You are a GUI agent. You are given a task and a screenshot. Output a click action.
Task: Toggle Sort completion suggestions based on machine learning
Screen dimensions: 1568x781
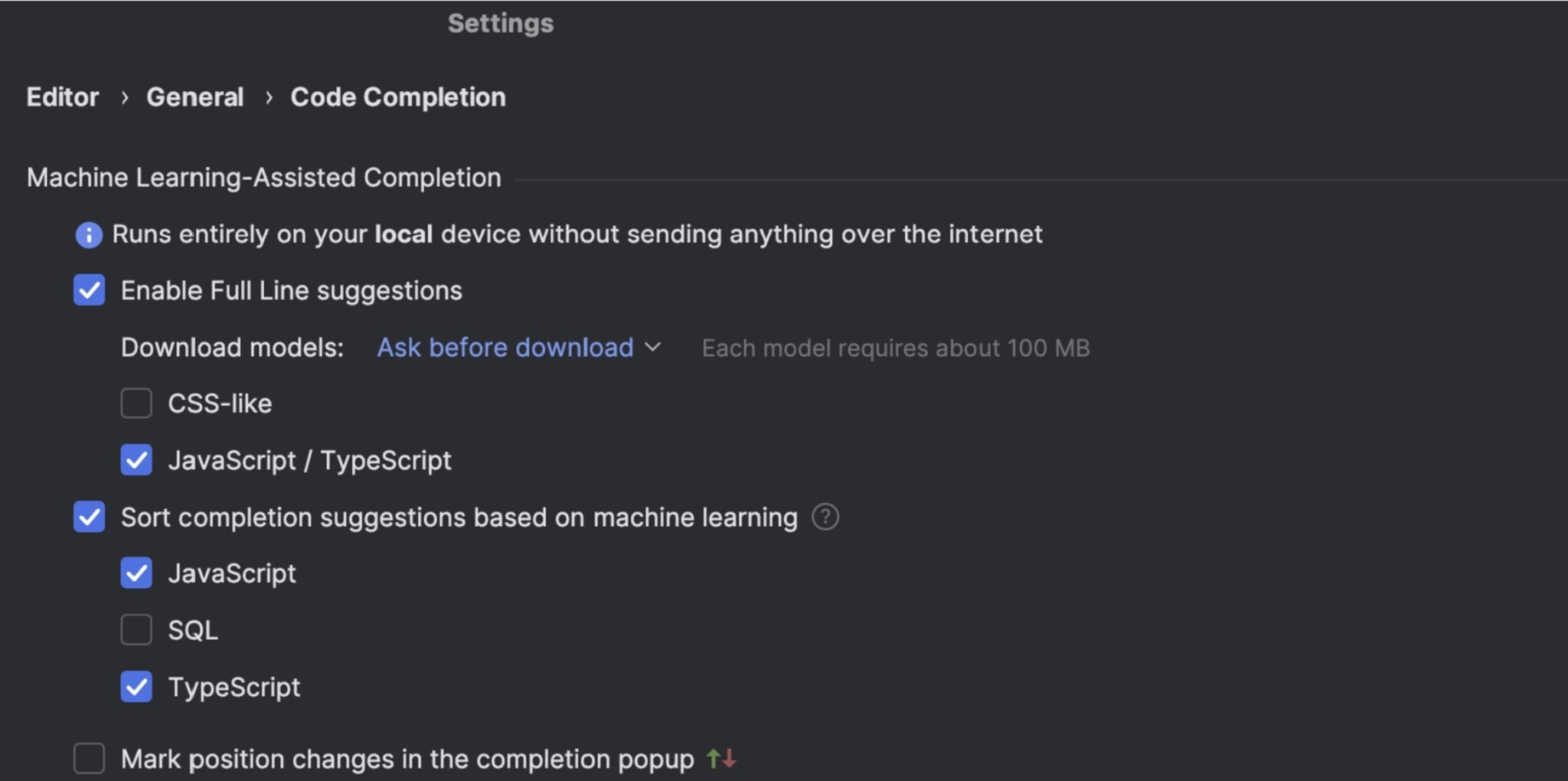(90, 517)
